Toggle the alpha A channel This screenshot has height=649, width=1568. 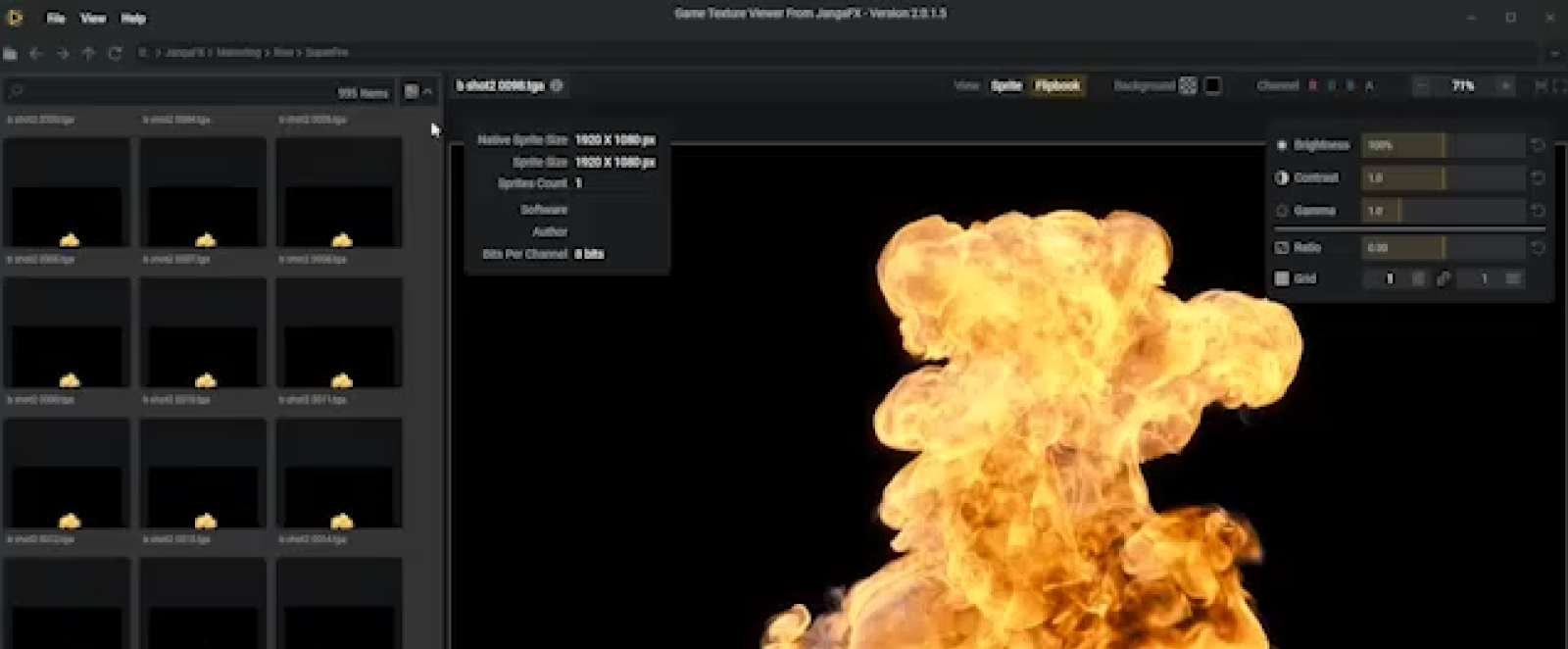pos(1369,86)
